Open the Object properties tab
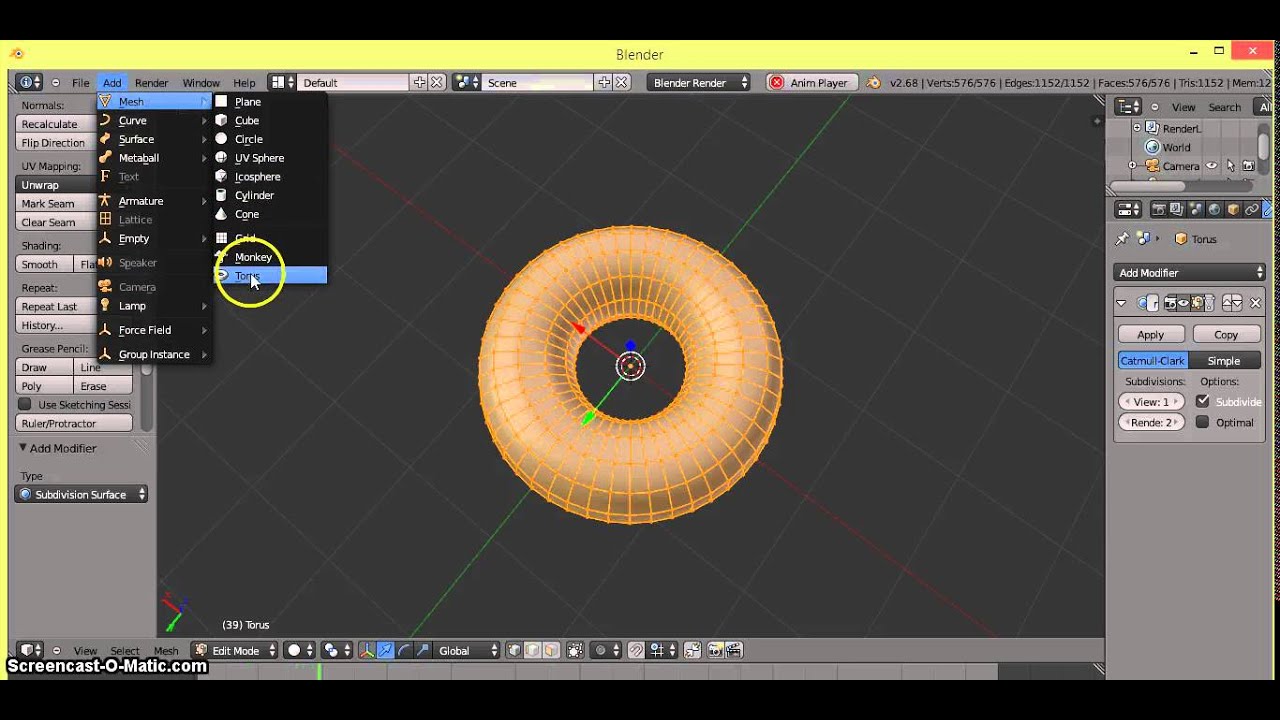1280x720 pixels. (1233, 209)
